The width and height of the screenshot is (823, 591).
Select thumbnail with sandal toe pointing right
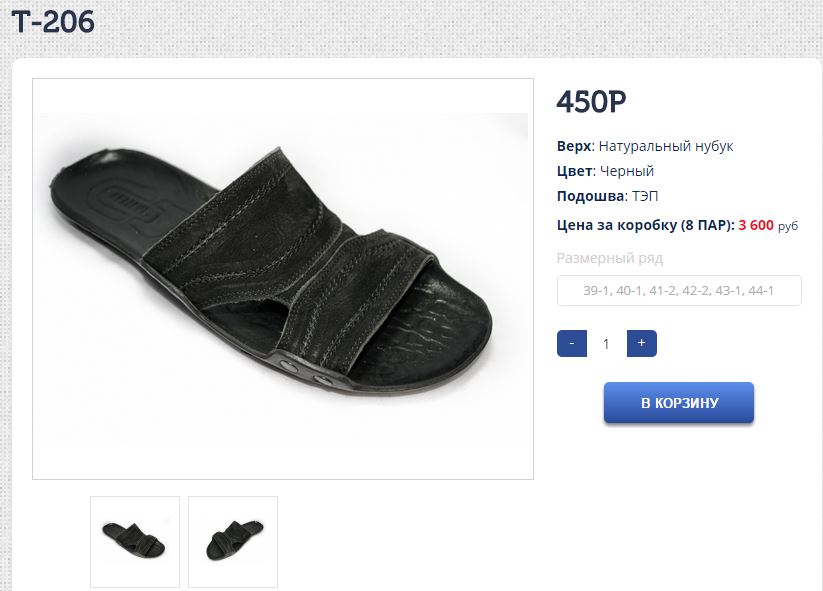point(135,541)
